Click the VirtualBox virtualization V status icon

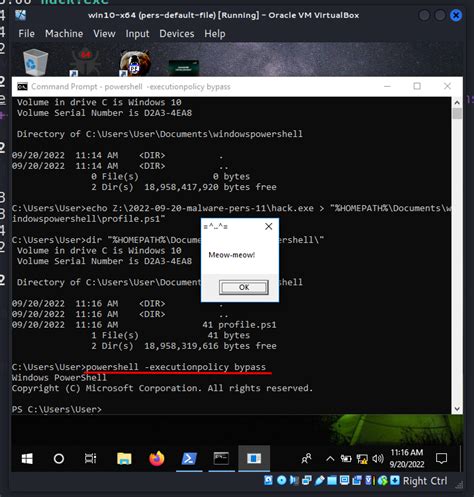(x=369, y=480)
